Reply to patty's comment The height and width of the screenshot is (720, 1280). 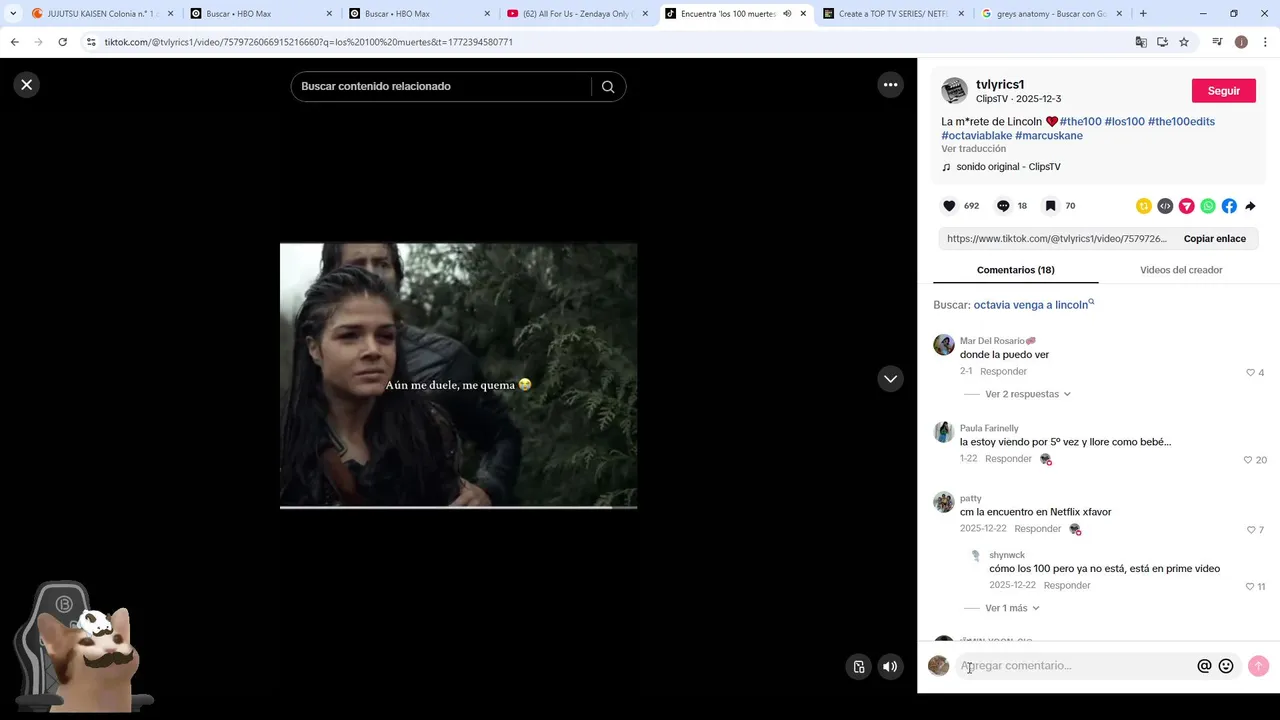[x=1037, y=529]
